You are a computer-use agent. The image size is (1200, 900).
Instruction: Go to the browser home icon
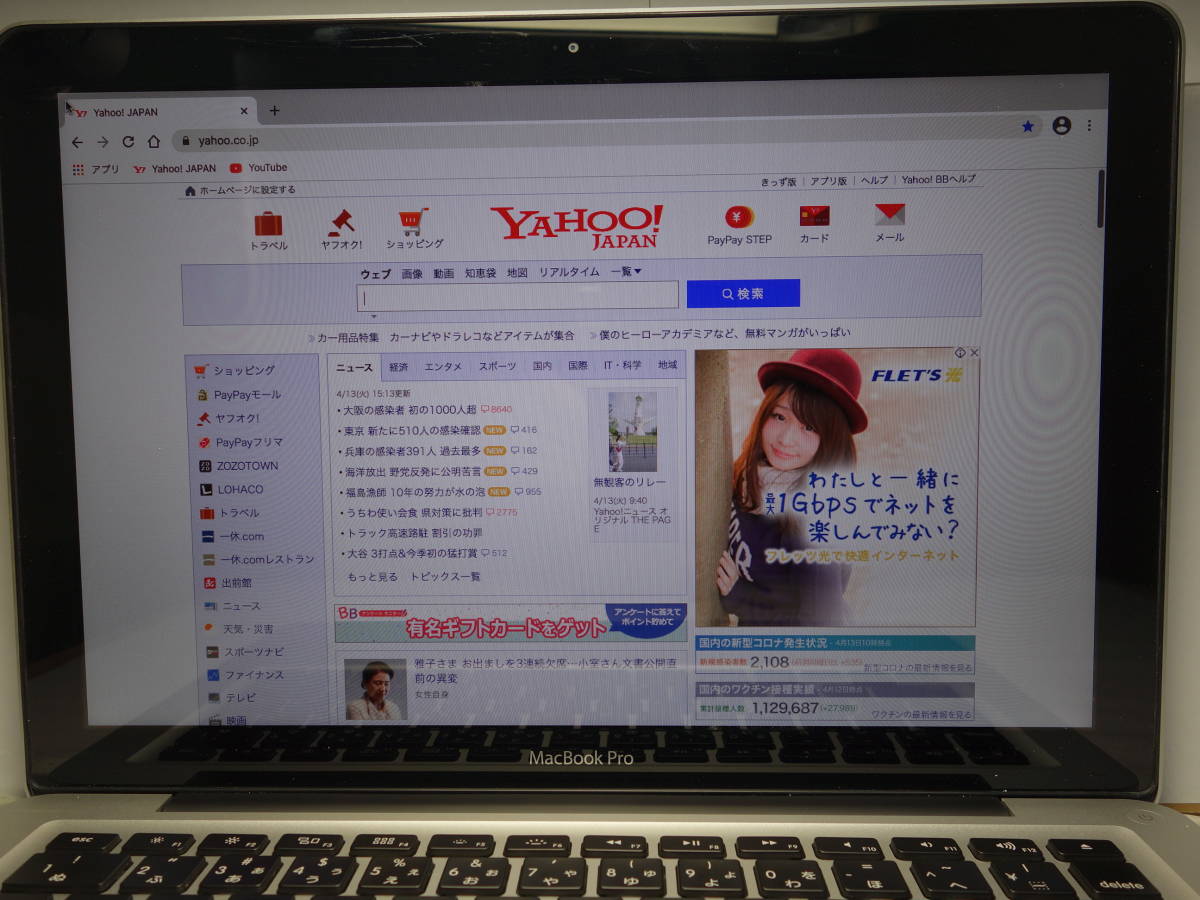[154, 141]
